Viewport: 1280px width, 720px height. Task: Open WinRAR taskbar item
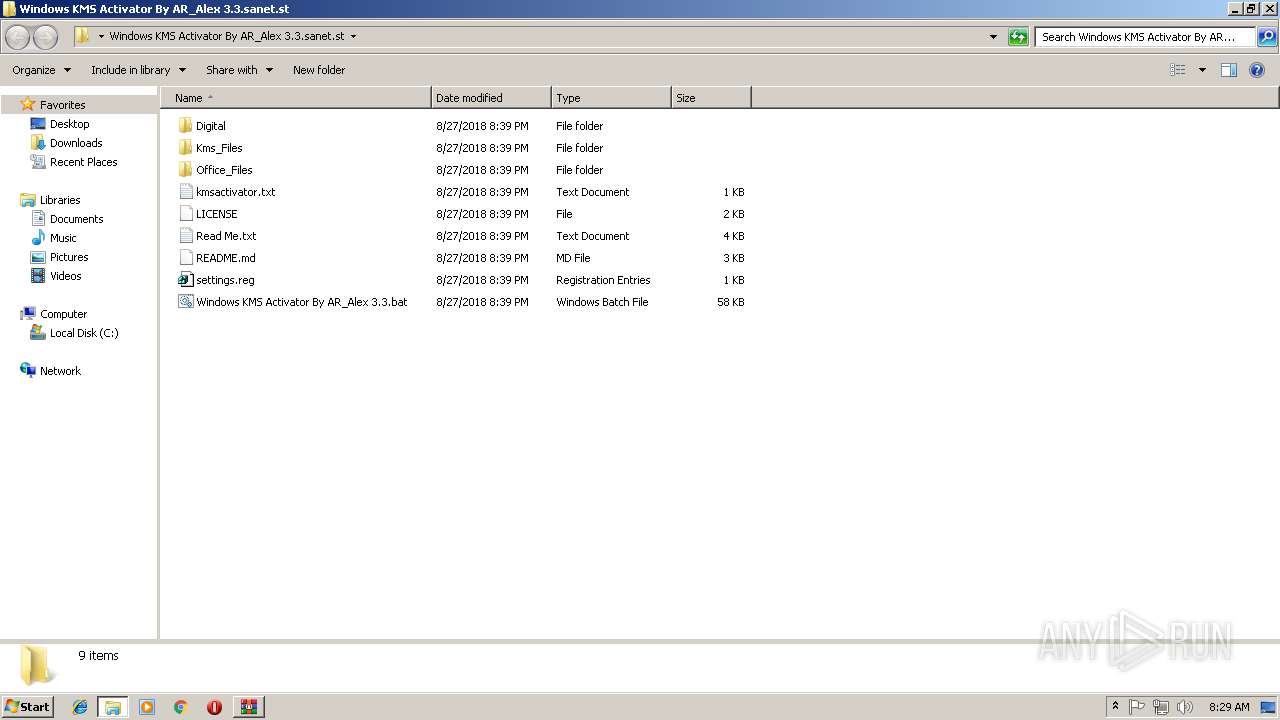[248, 707]
